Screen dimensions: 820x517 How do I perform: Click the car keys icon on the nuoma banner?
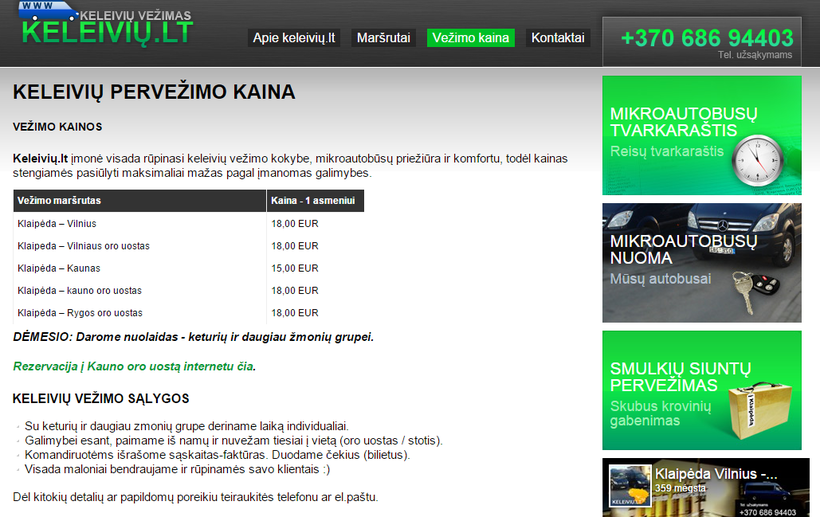[755, 291]
